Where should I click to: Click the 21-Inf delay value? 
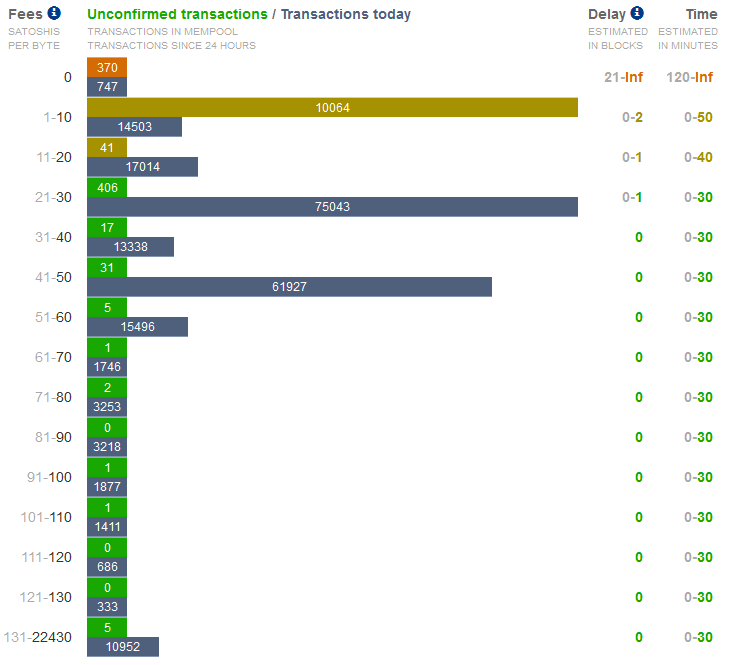[623, 77]
